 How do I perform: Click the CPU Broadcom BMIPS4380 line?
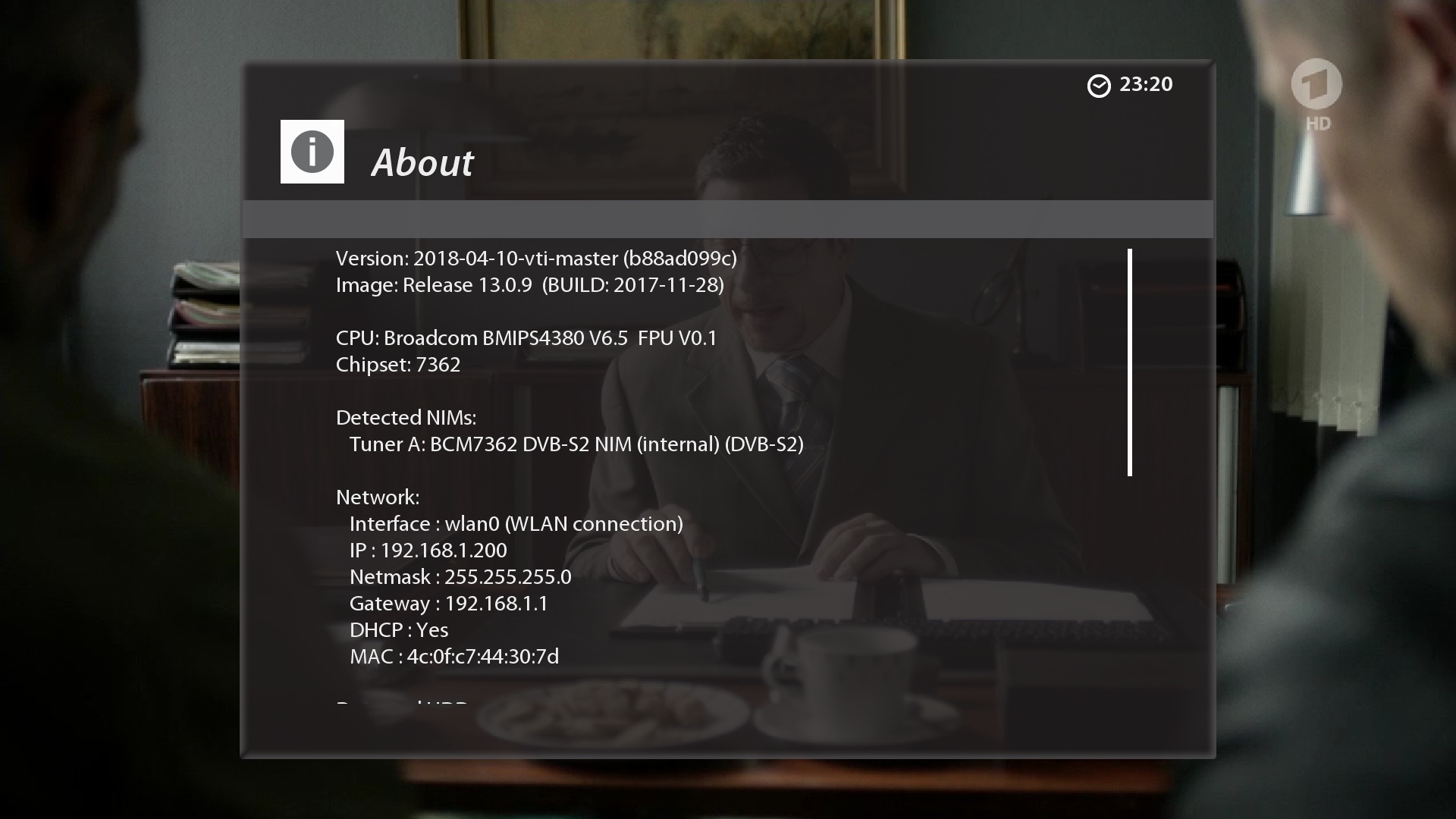coord(526,338)
